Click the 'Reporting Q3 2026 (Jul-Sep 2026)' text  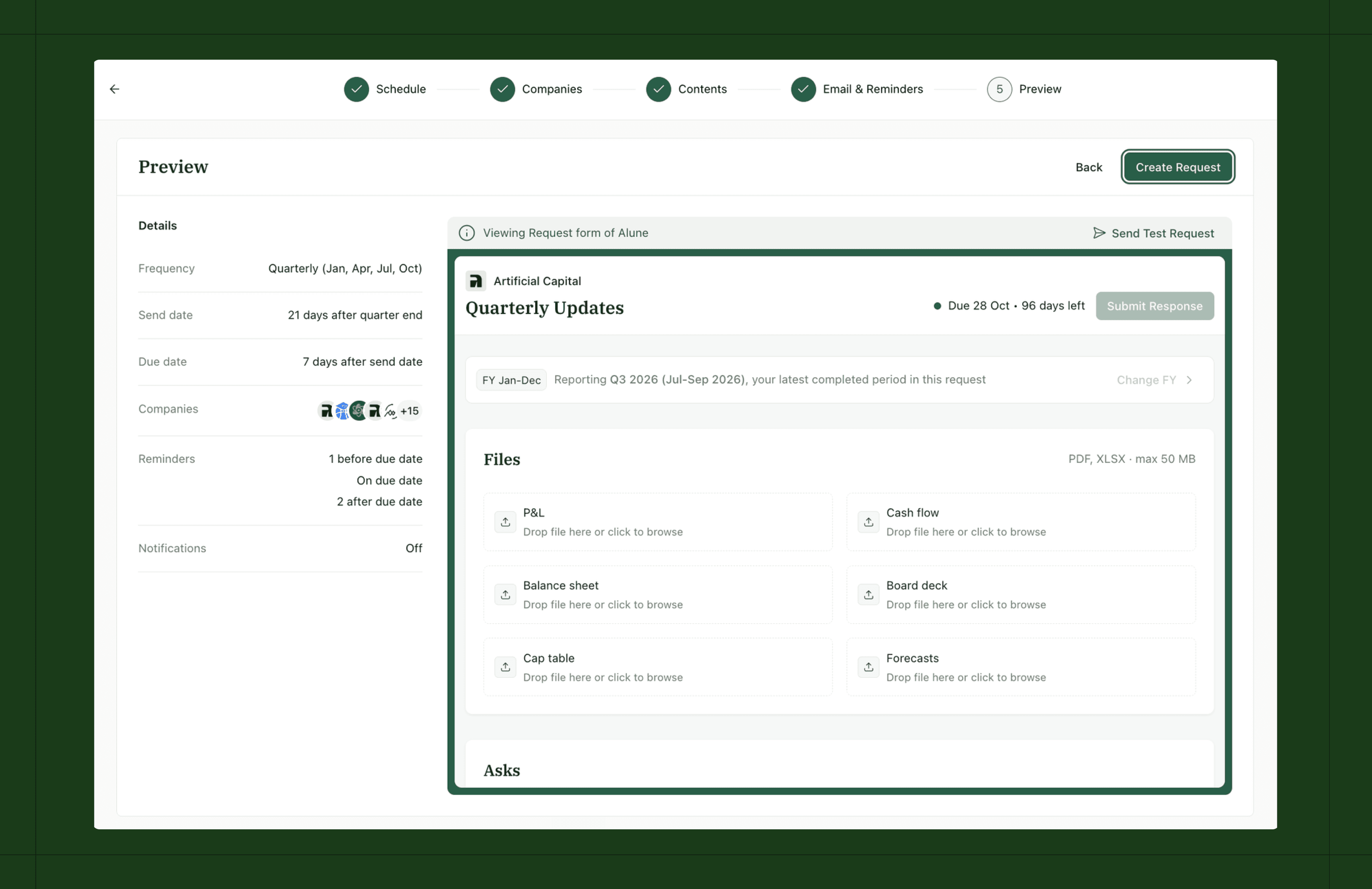pos(650,379)
